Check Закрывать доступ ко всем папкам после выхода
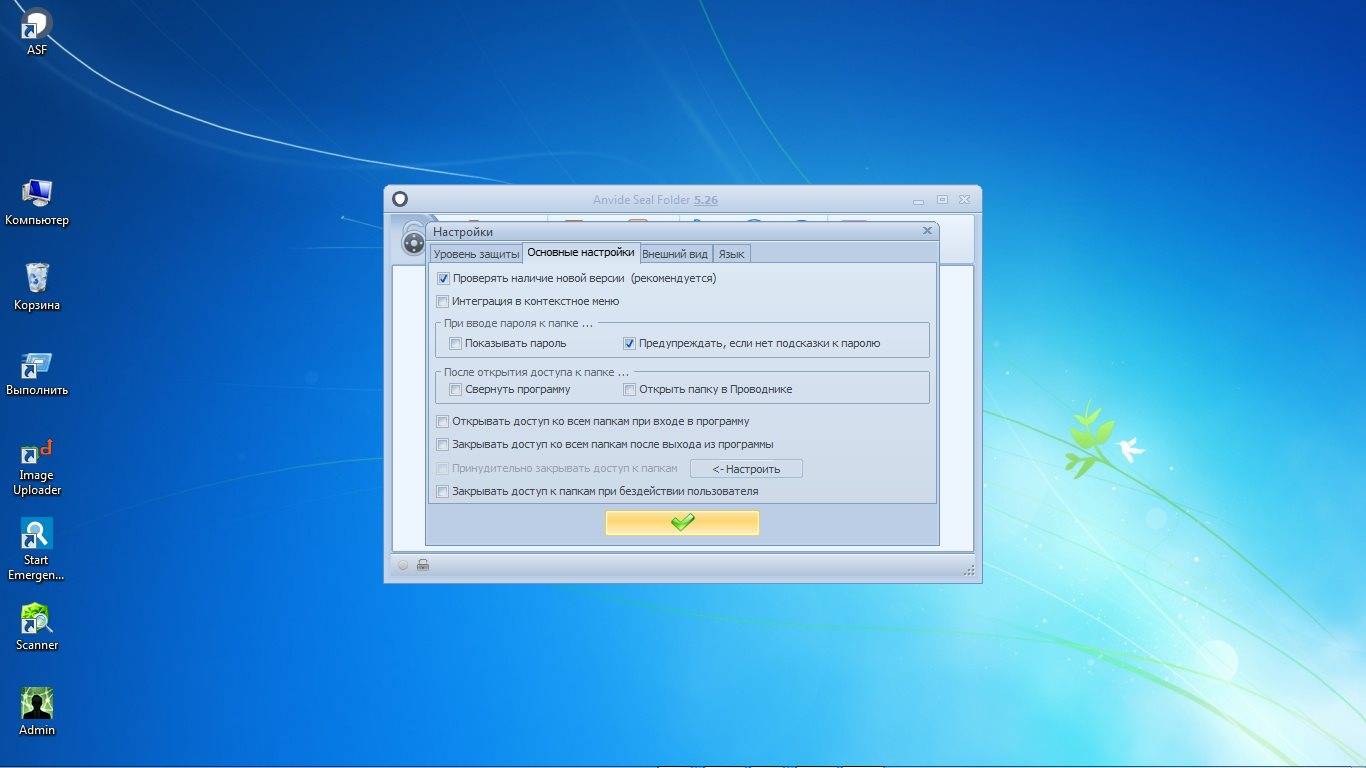 [443, 444]
